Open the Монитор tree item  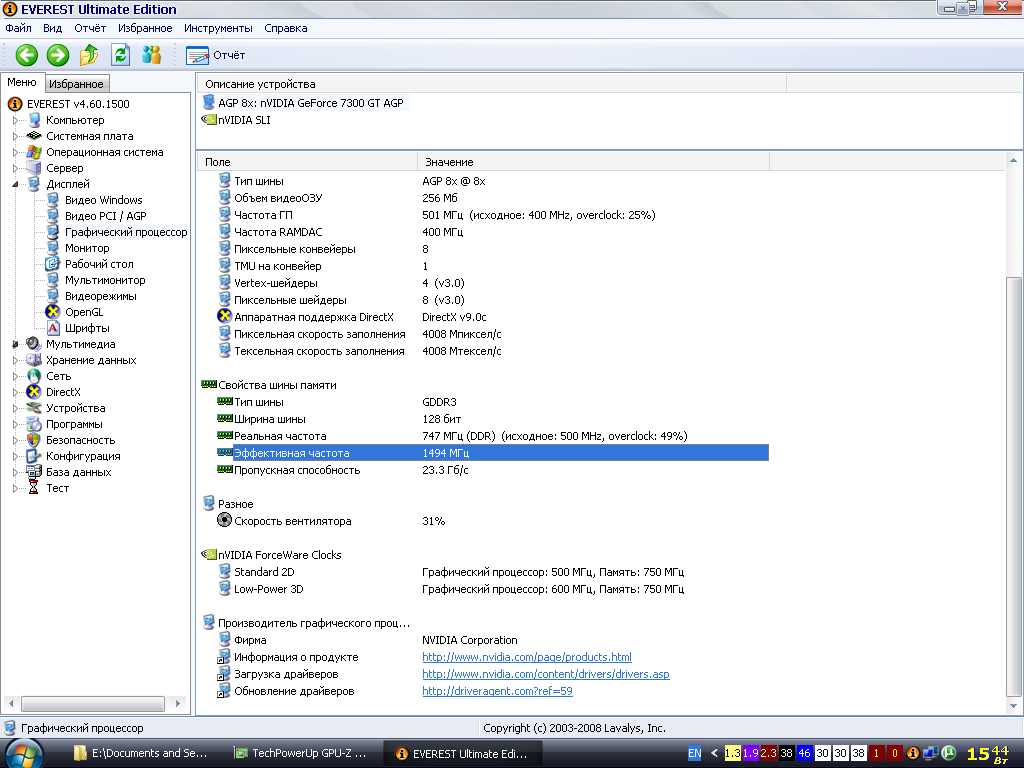(87, 248)
